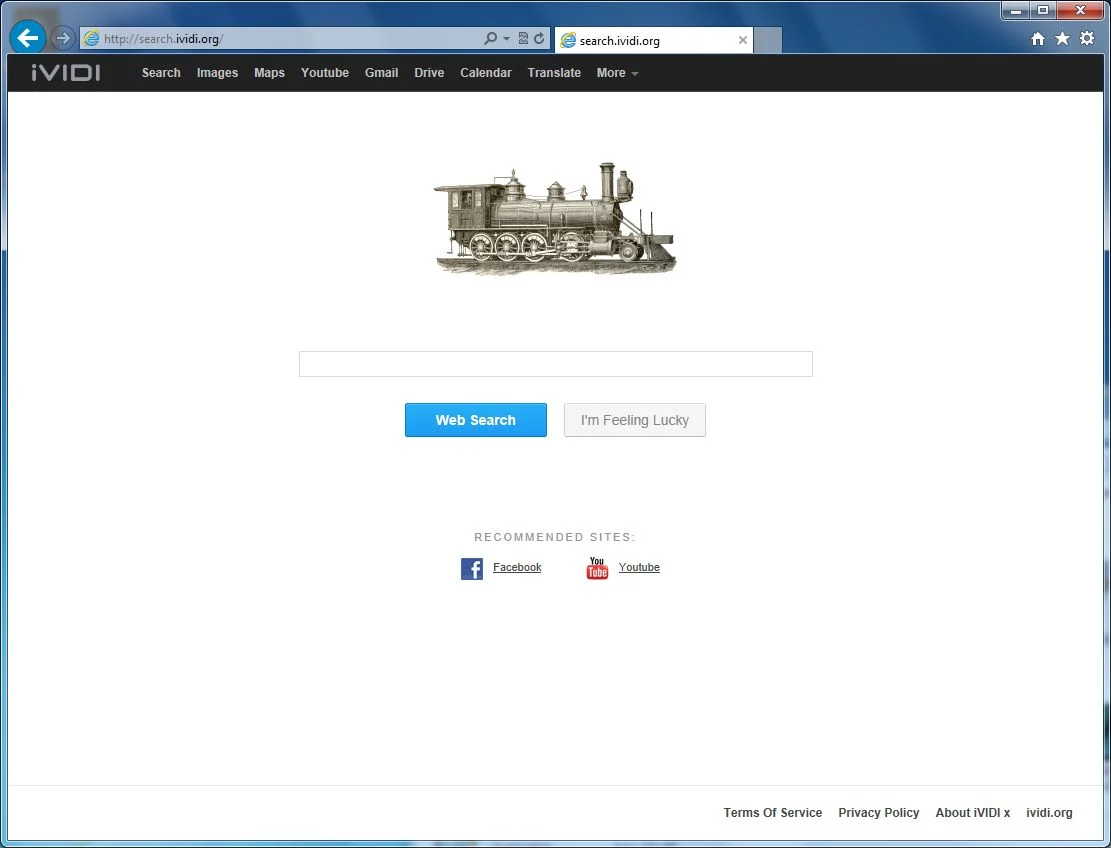Maximize the browser window
The height and width of the screenshot is (848, 1111).
(1043, 11)
